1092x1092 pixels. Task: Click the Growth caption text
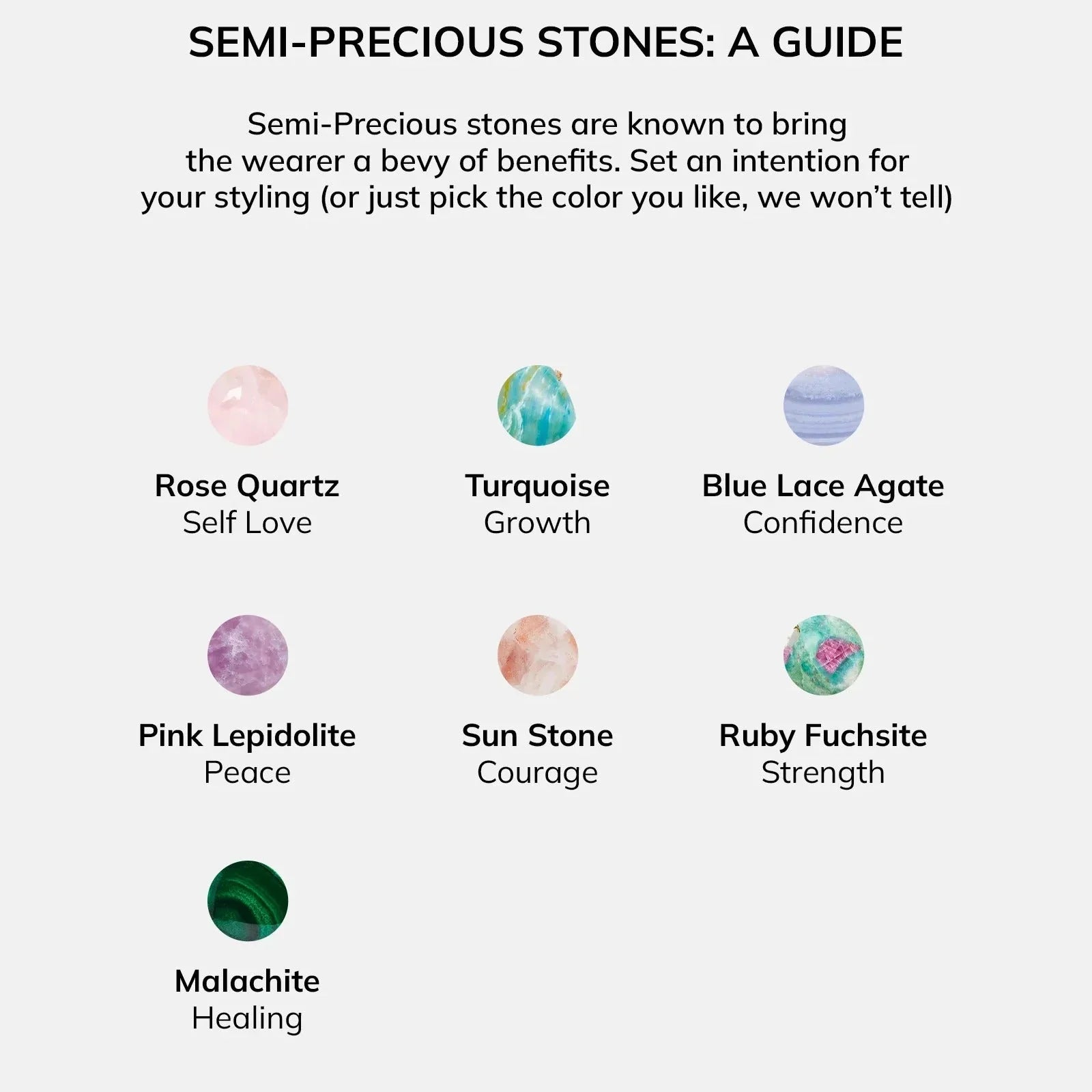point(537,523)
